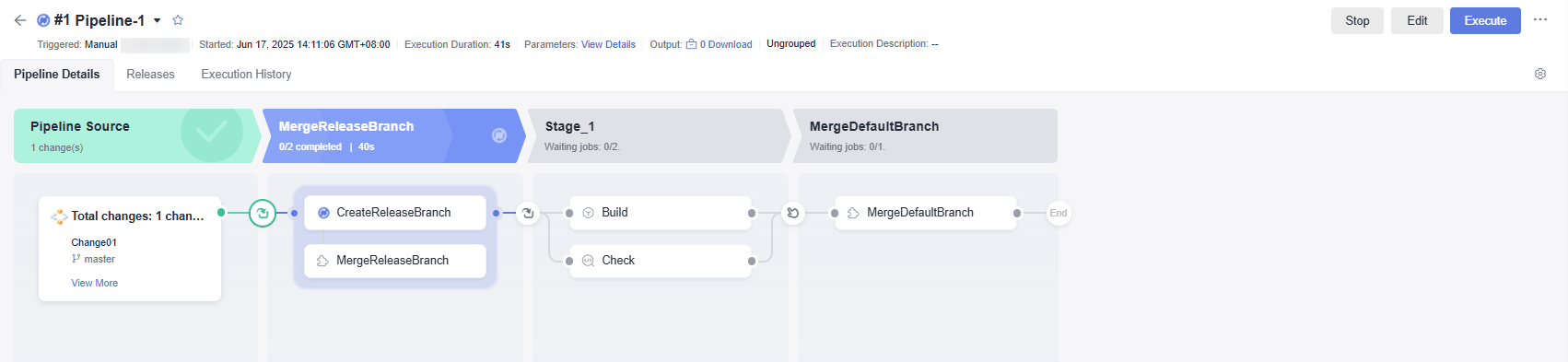Click the running status icon in MergeReleaseBranch stage
The height and width of the screenshot is (362, 1568).
(499, 135)
